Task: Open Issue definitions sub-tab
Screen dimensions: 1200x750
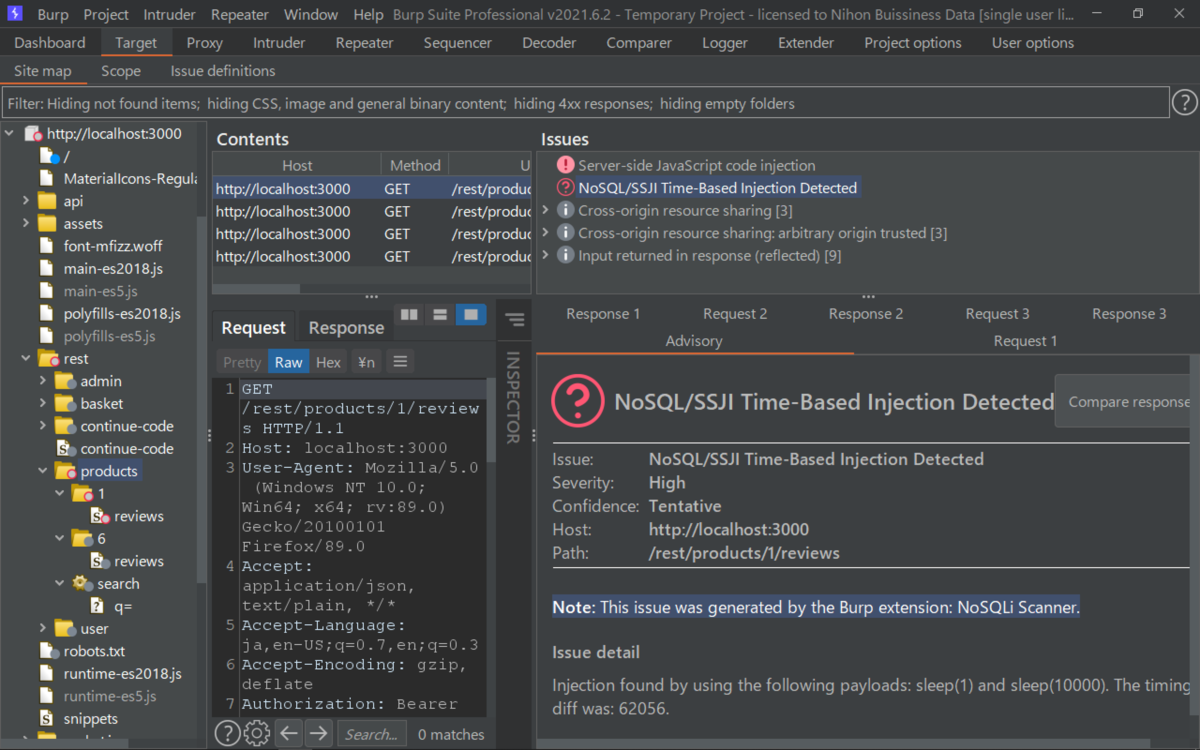Action: 223,71
